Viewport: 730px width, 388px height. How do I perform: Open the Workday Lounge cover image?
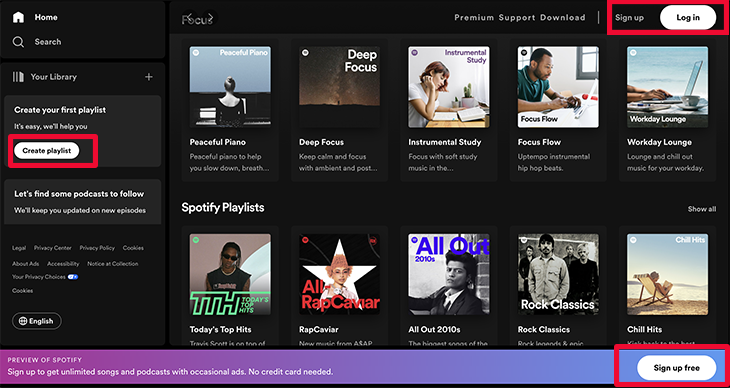click(668, 87)
